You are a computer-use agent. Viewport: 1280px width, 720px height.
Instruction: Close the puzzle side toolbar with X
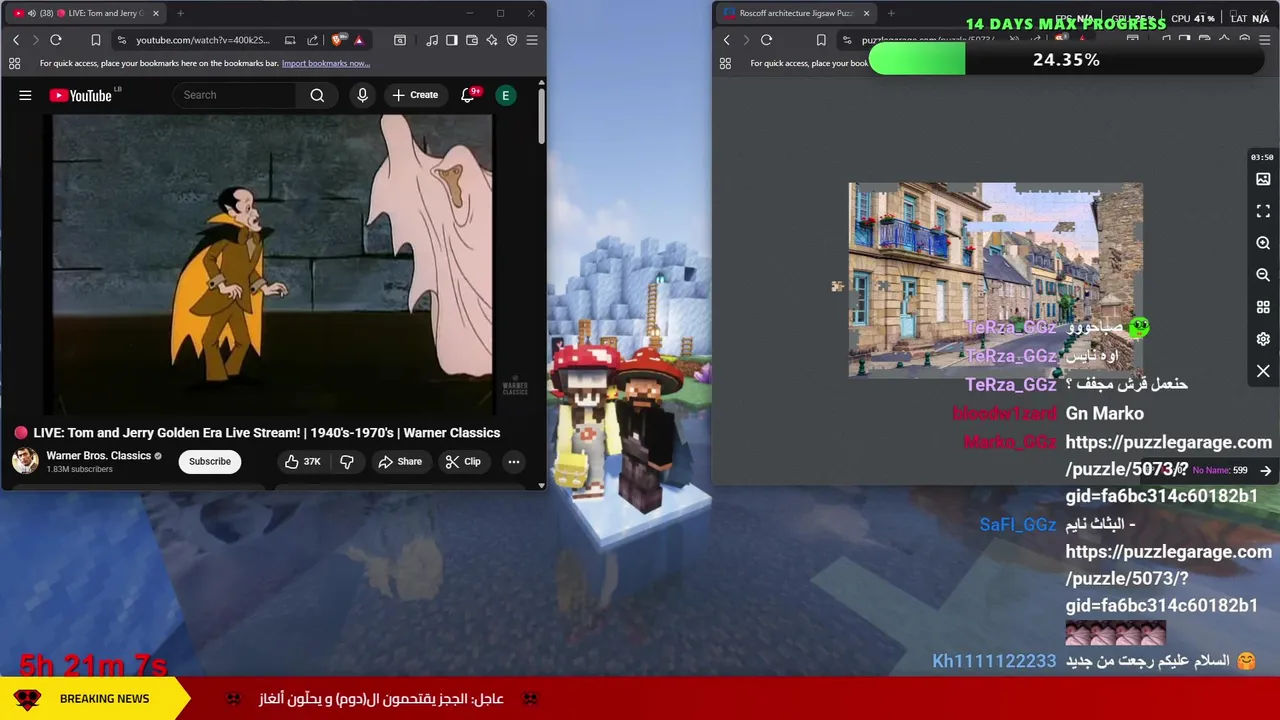(1263, 371)
